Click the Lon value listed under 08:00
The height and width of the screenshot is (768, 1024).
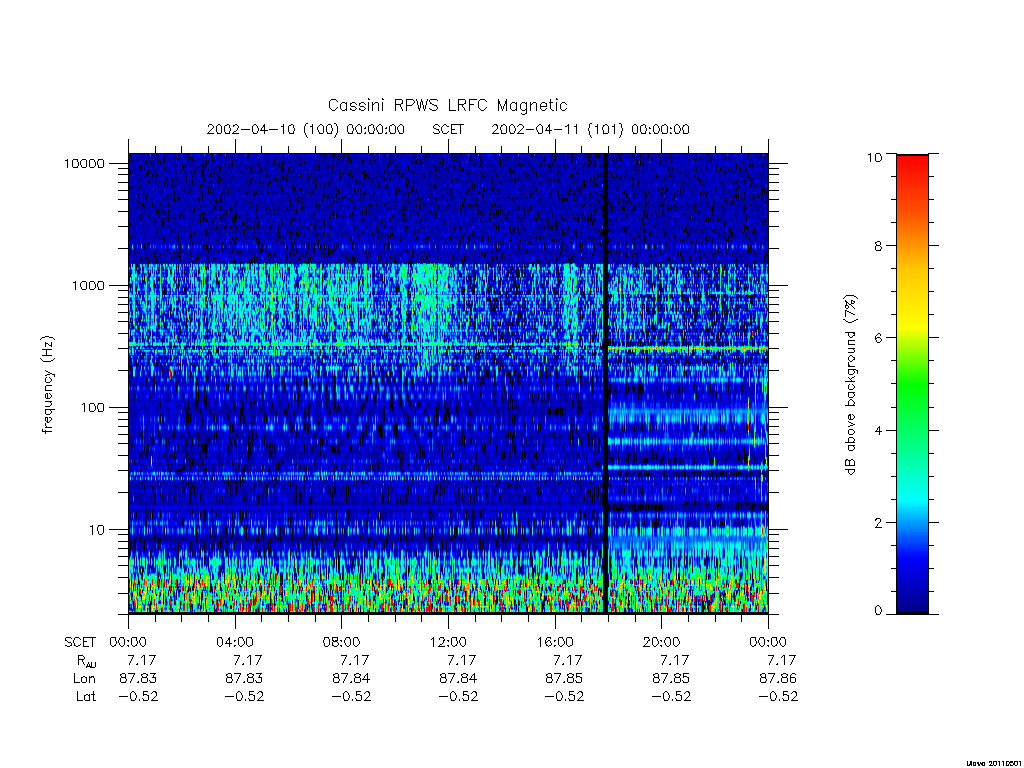tap(351, 679)
